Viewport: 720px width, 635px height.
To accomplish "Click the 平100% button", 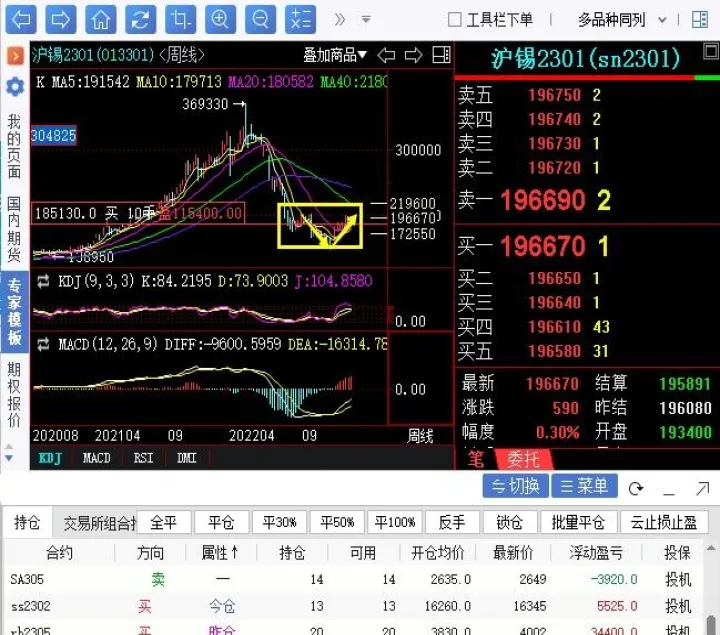I will 395,522.
